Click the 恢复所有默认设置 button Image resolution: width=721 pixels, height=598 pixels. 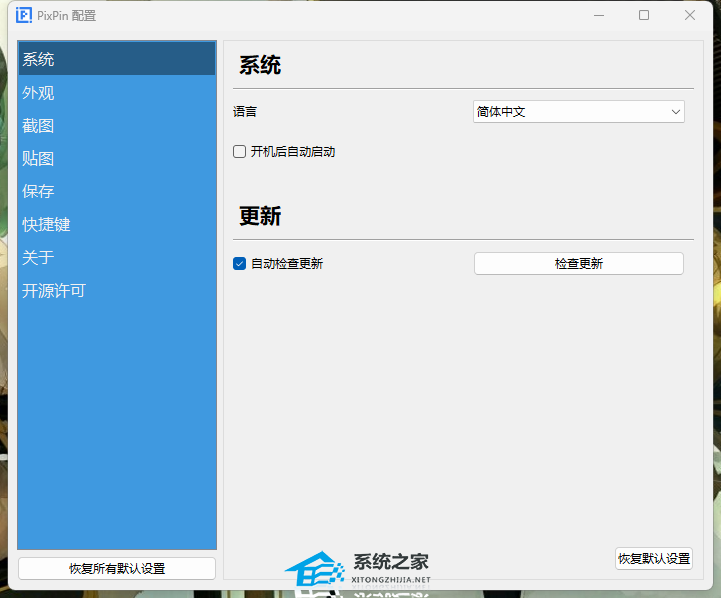click(x=117, y=568)
